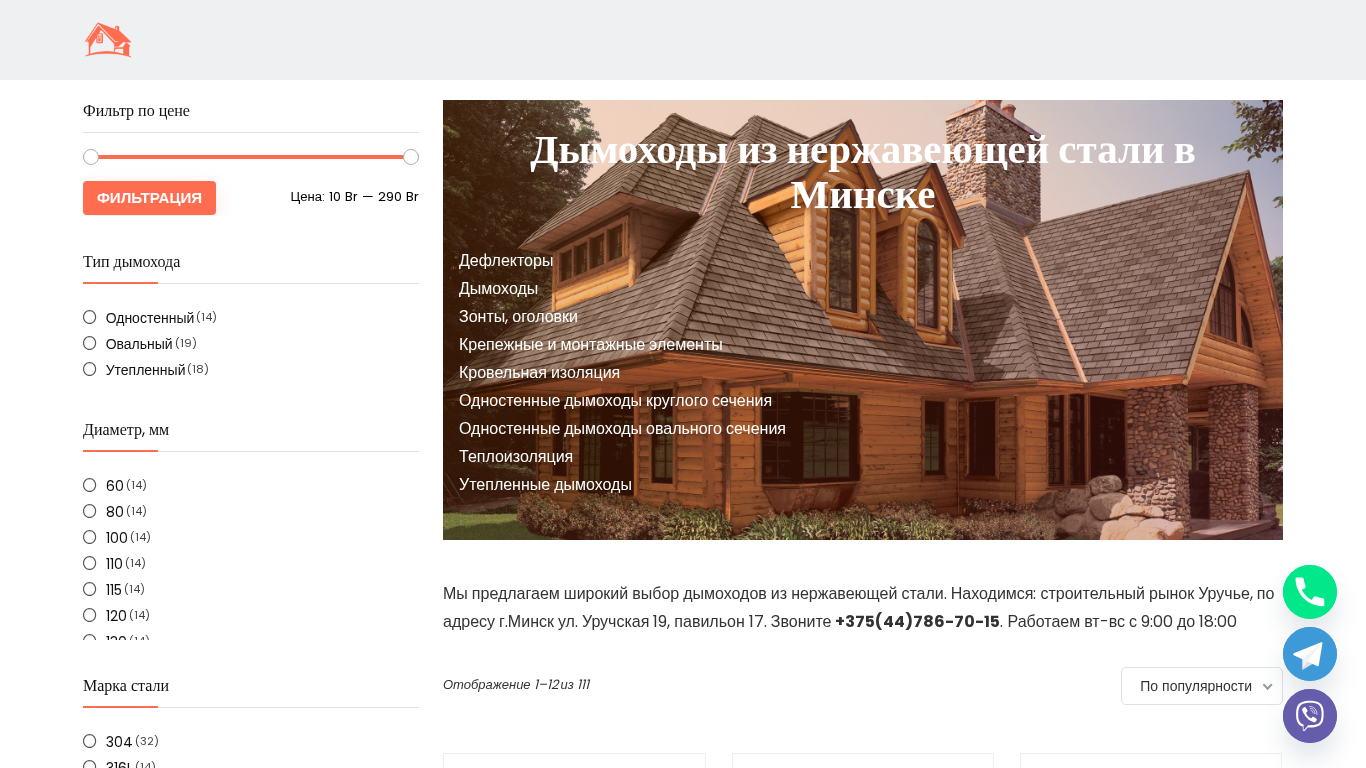The height and width of the screenshot is (768, 1366).
Task: Open Одностенные дымоходы круглого сечения link
Action: tap(615, 400)
